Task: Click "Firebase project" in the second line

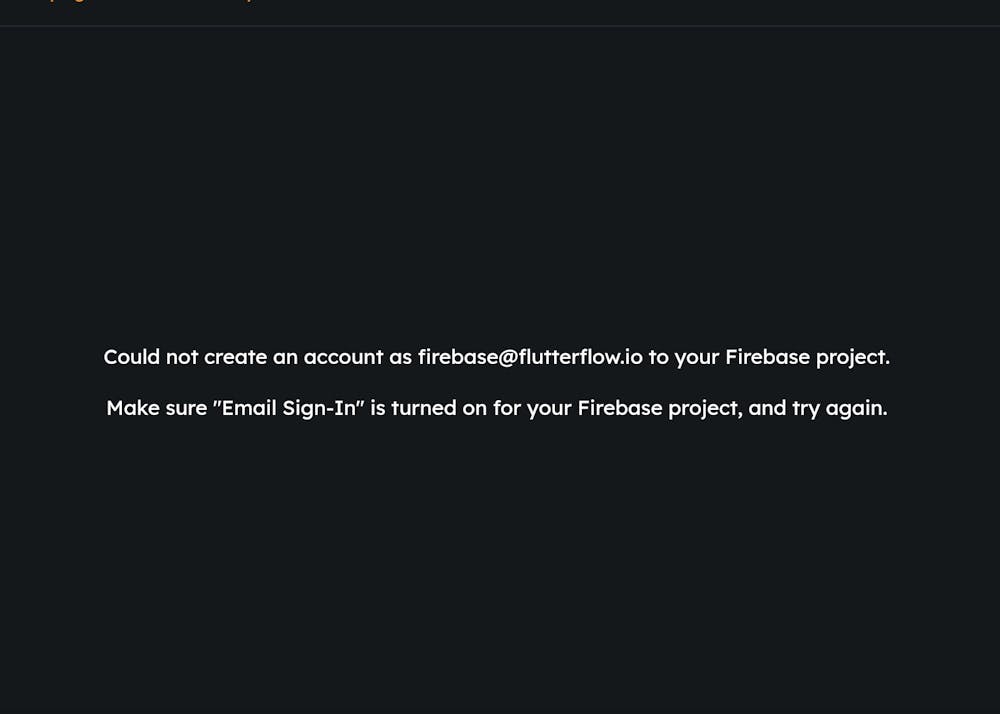Action: point(659,408)
